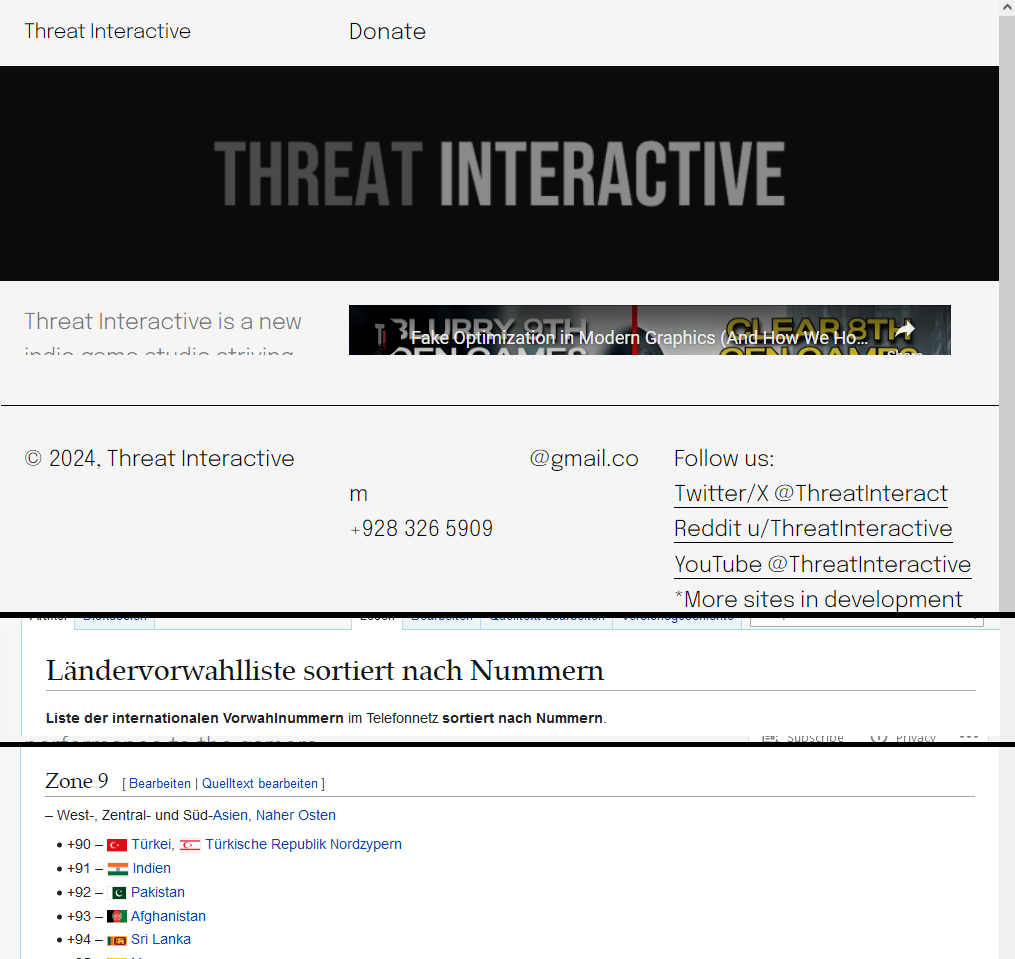Open the 'Asien' link
1015x959 pixels.
tap(230, 815)
